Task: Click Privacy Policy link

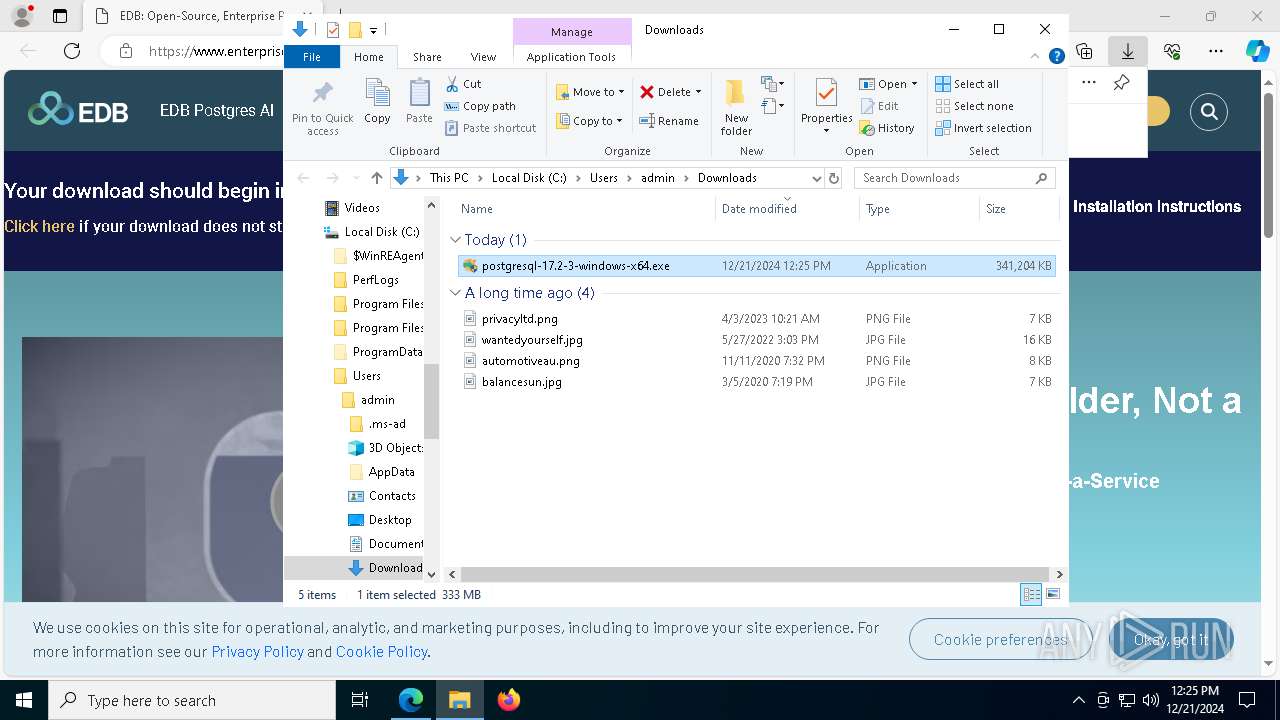Action: [257, 651]
